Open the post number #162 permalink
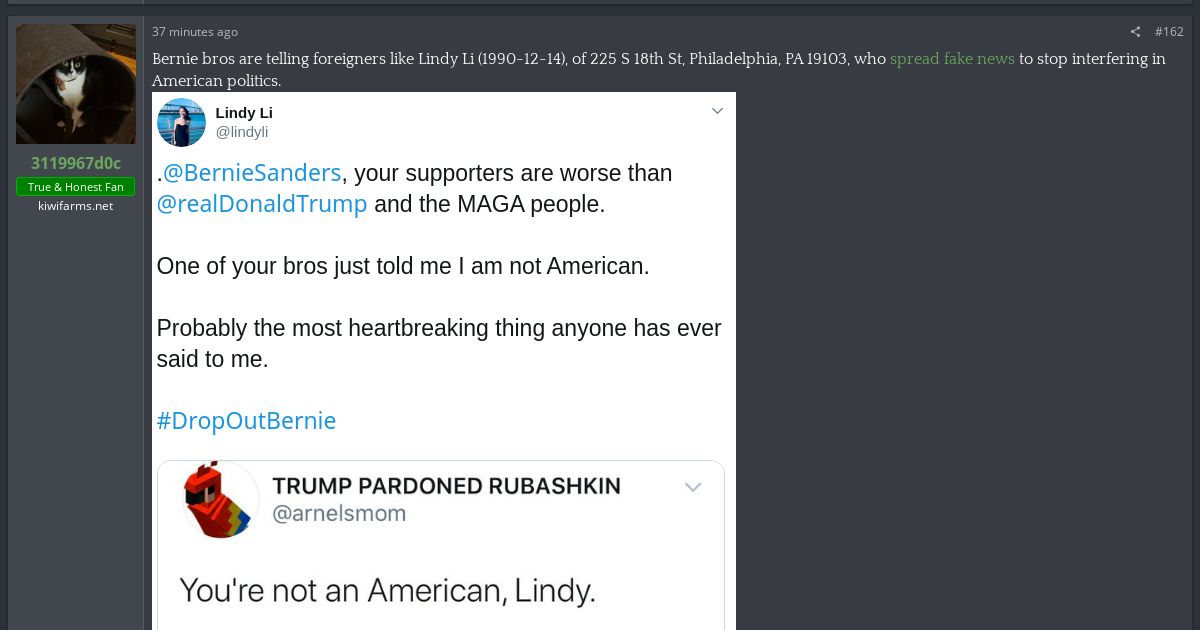The height and width of the screenshot is (630, 1200). 1169,32
